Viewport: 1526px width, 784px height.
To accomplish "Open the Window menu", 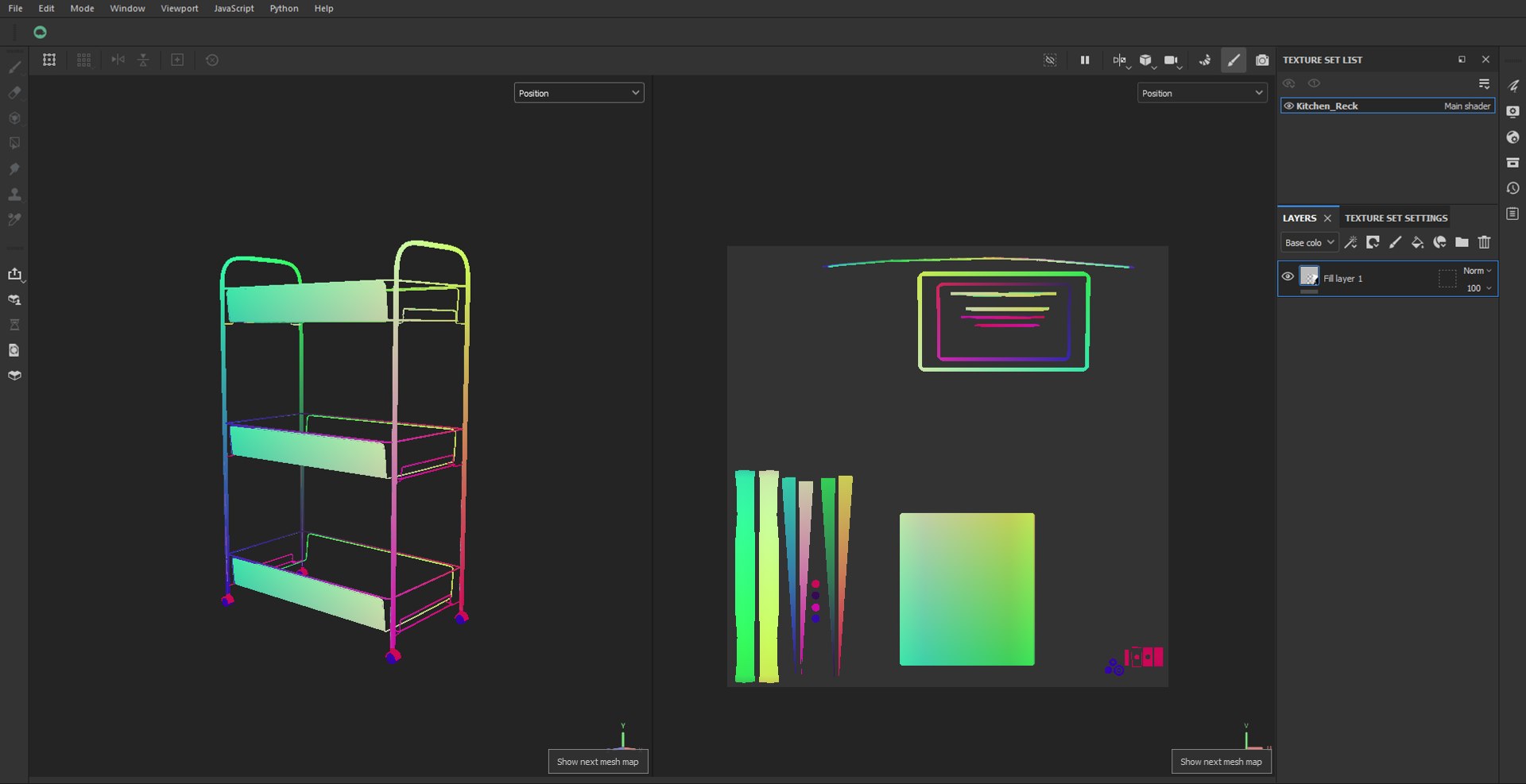I will (x=127, y=9).
